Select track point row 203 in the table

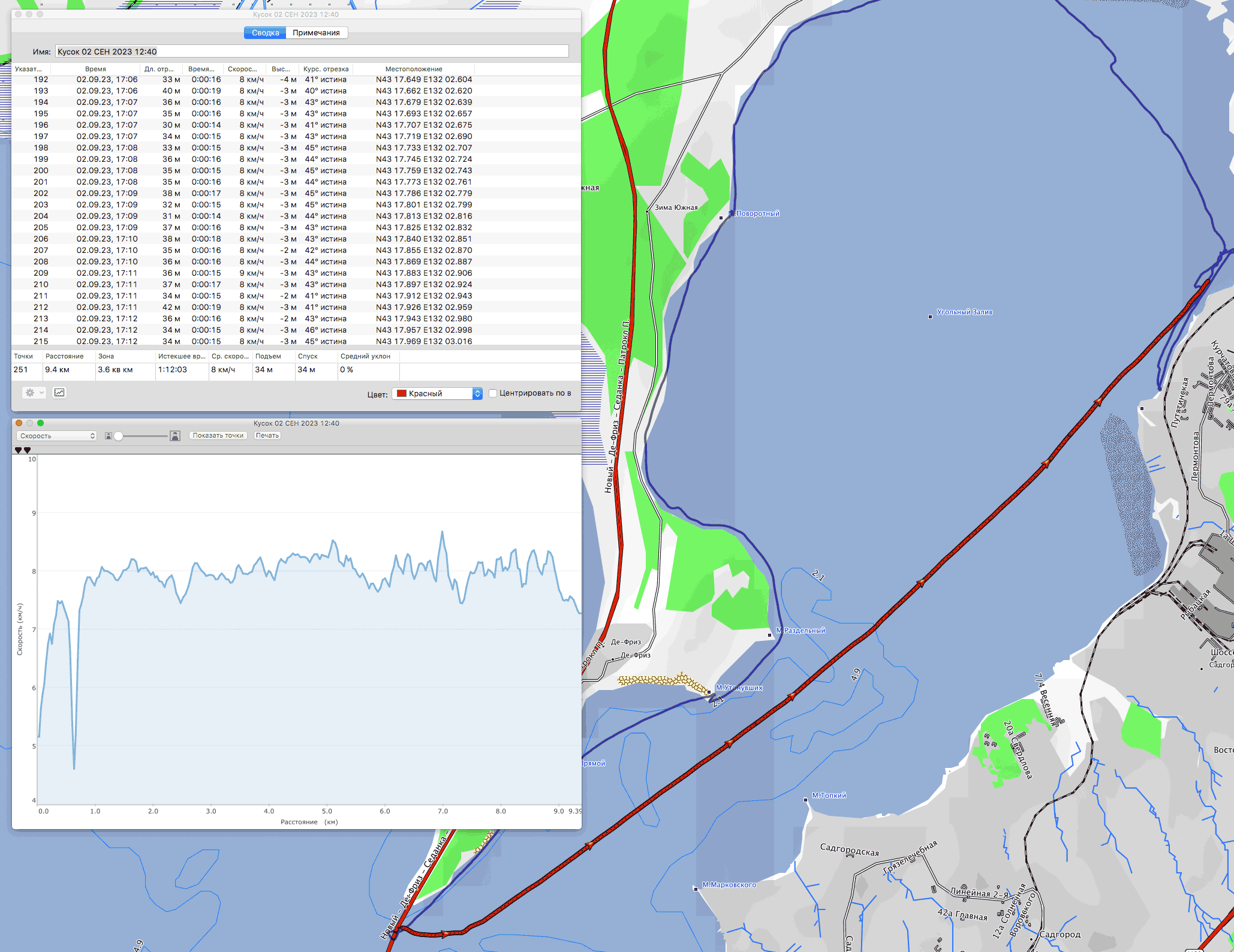pos(240,205)
